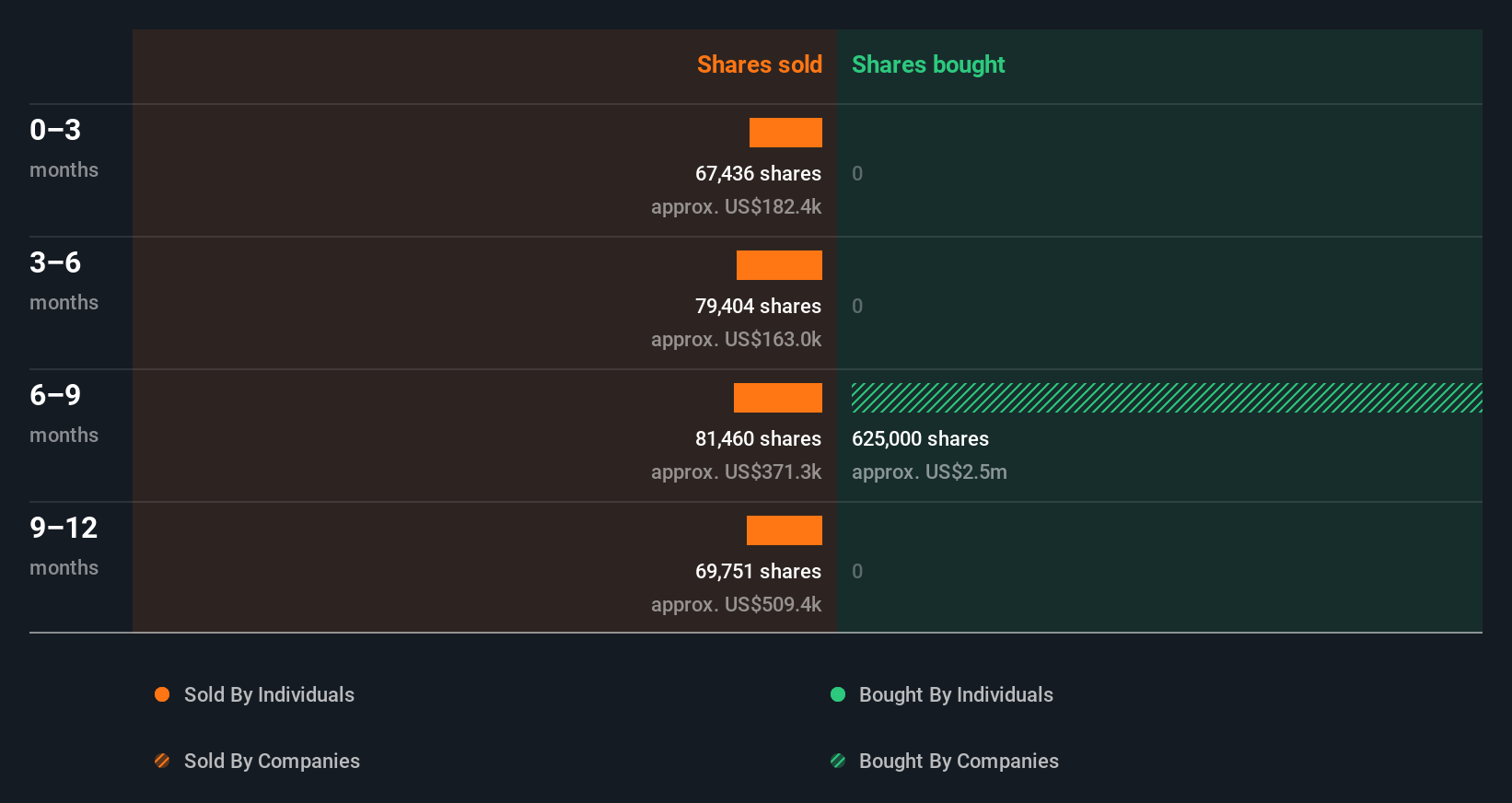Click the 79,404 shares value
This screenshot has width=1512, height=803.
pos(758,306)
